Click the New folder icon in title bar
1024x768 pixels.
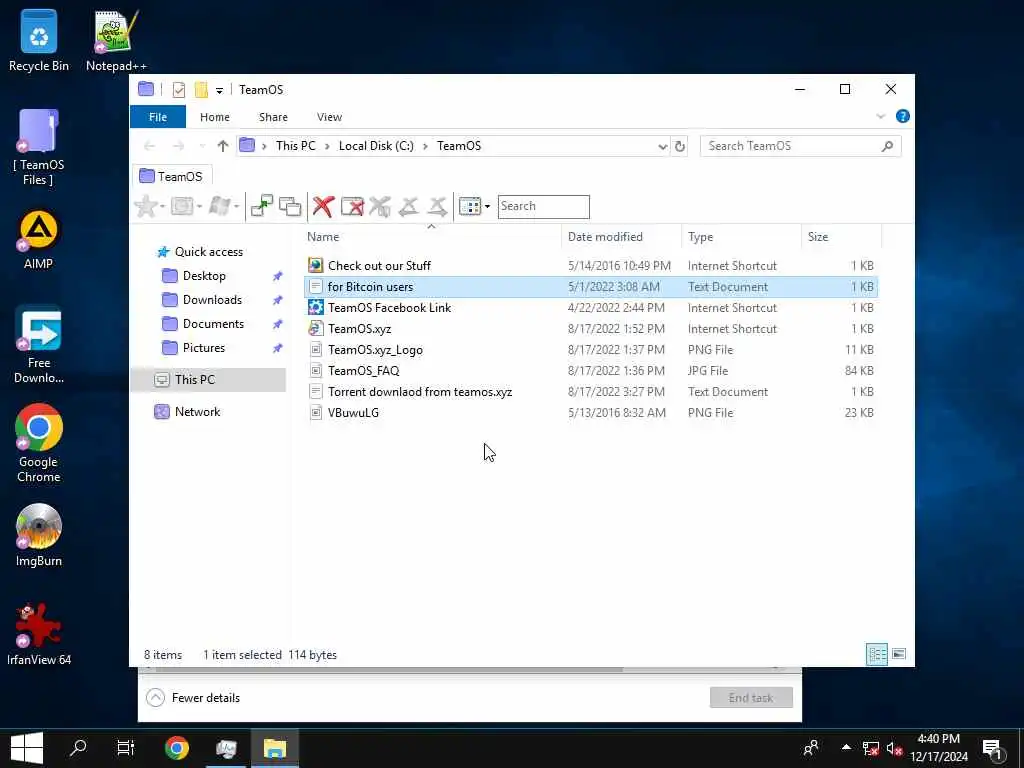point(201,89)
